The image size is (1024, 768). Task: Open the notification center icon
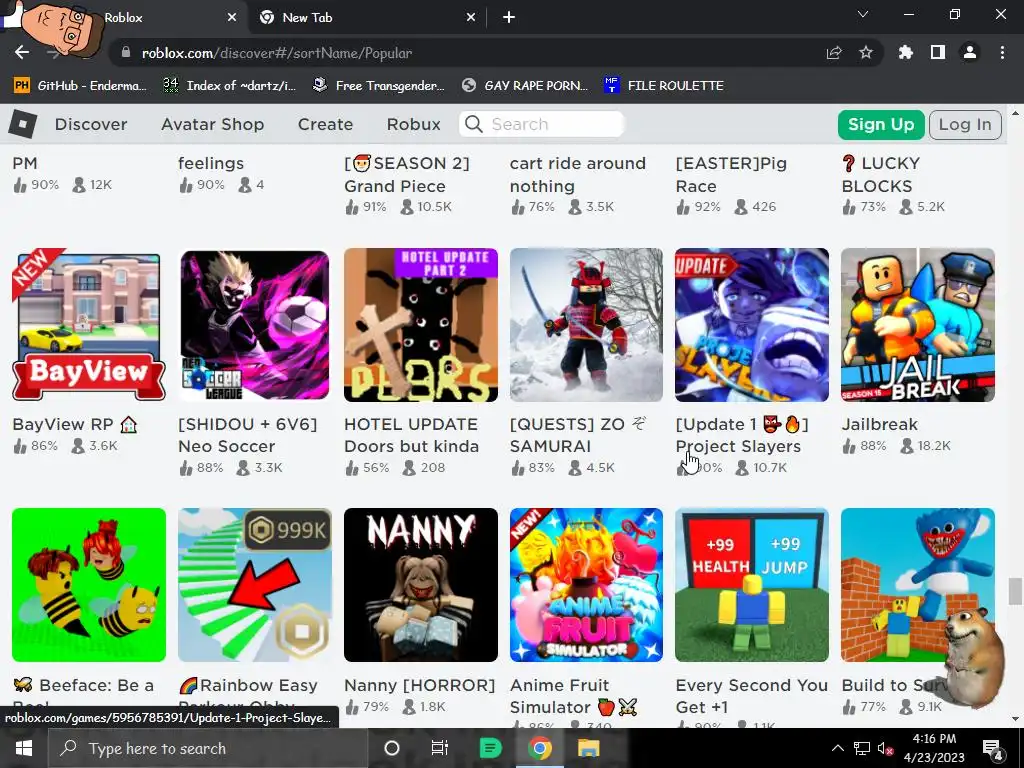(x=993, y=748)
